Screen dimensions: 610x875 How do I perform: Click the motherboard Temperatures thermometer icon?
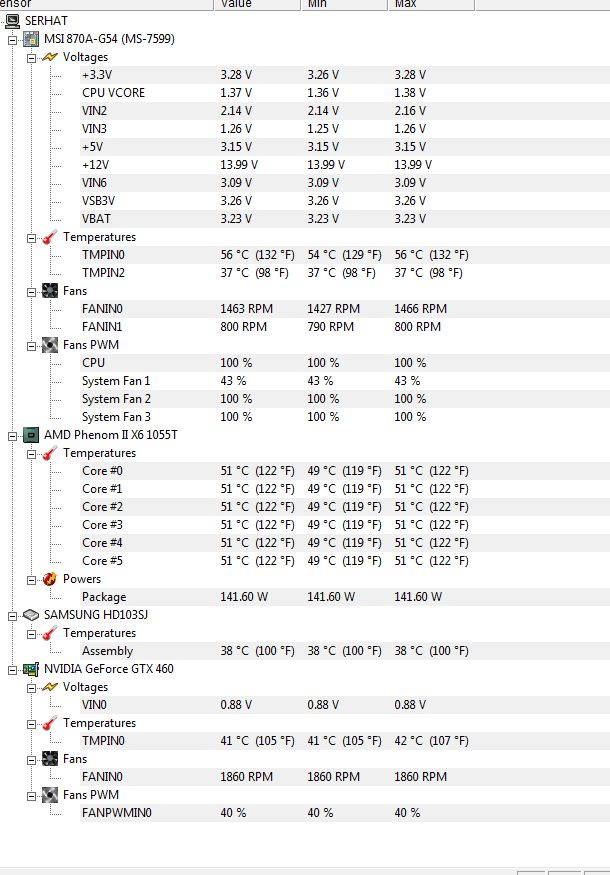(x=50, y=237)
